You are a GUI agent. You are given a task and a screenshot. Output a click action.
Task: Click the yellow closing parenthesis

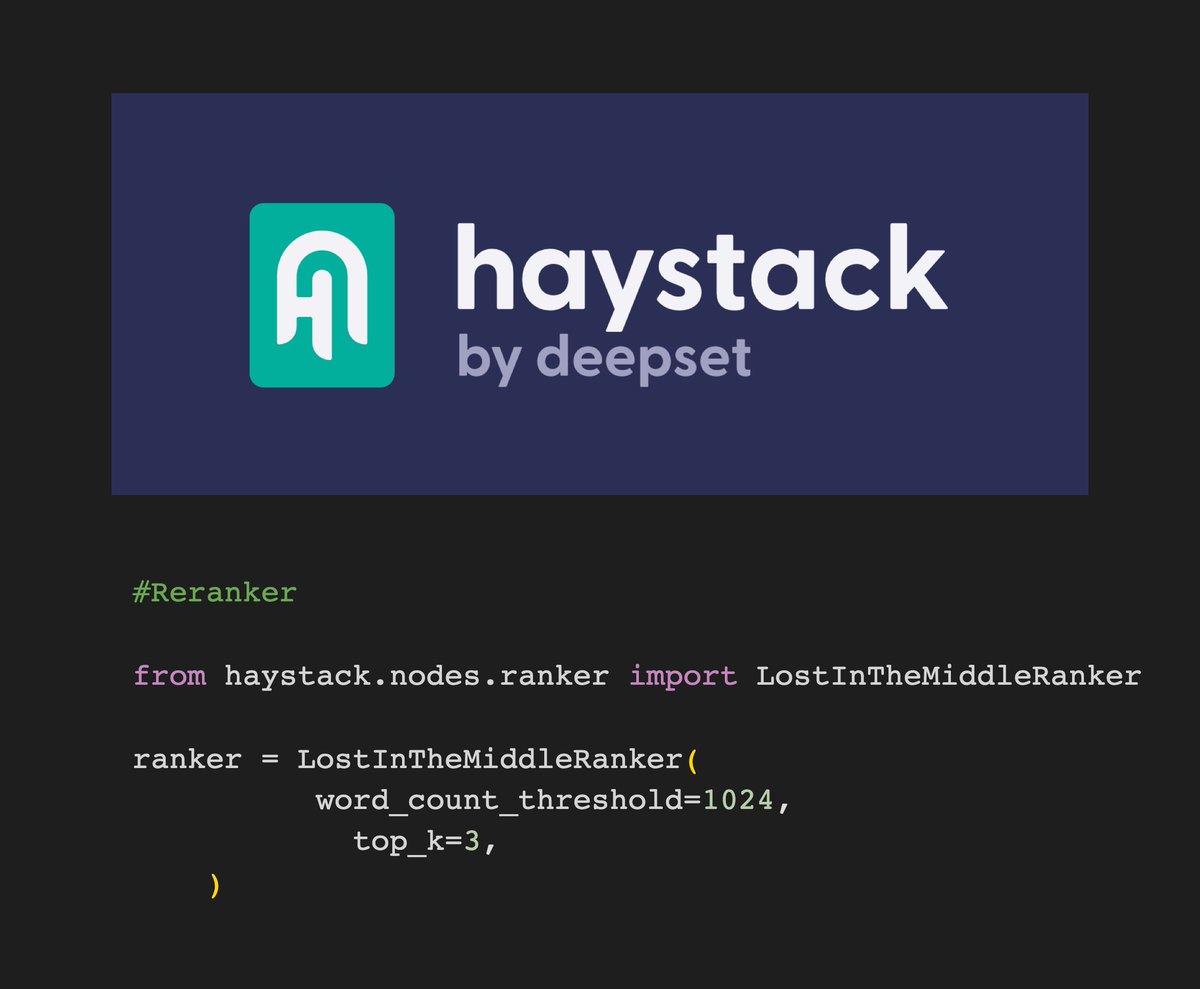coord(214,885)
